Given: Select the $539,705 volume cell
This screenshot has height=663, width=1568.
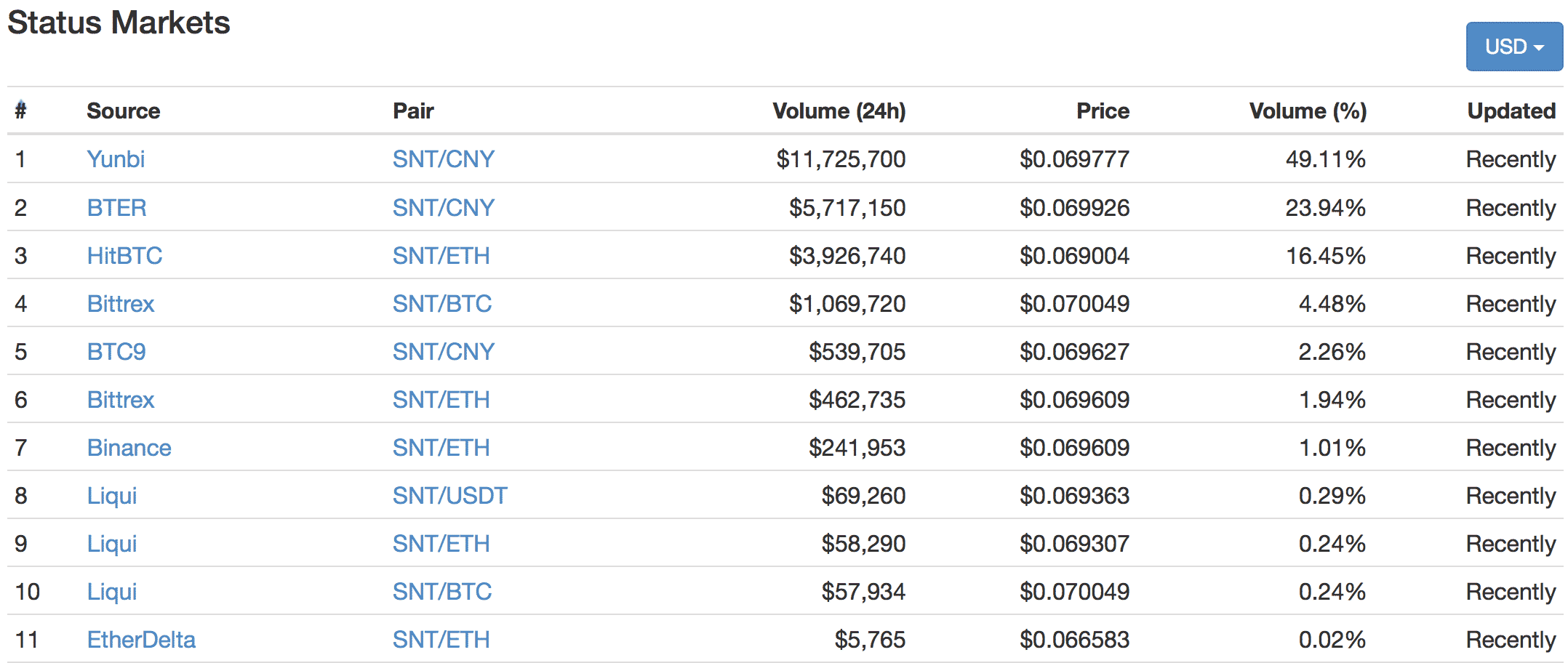Looking at the screenshot, I should click(x=857, y=351).
